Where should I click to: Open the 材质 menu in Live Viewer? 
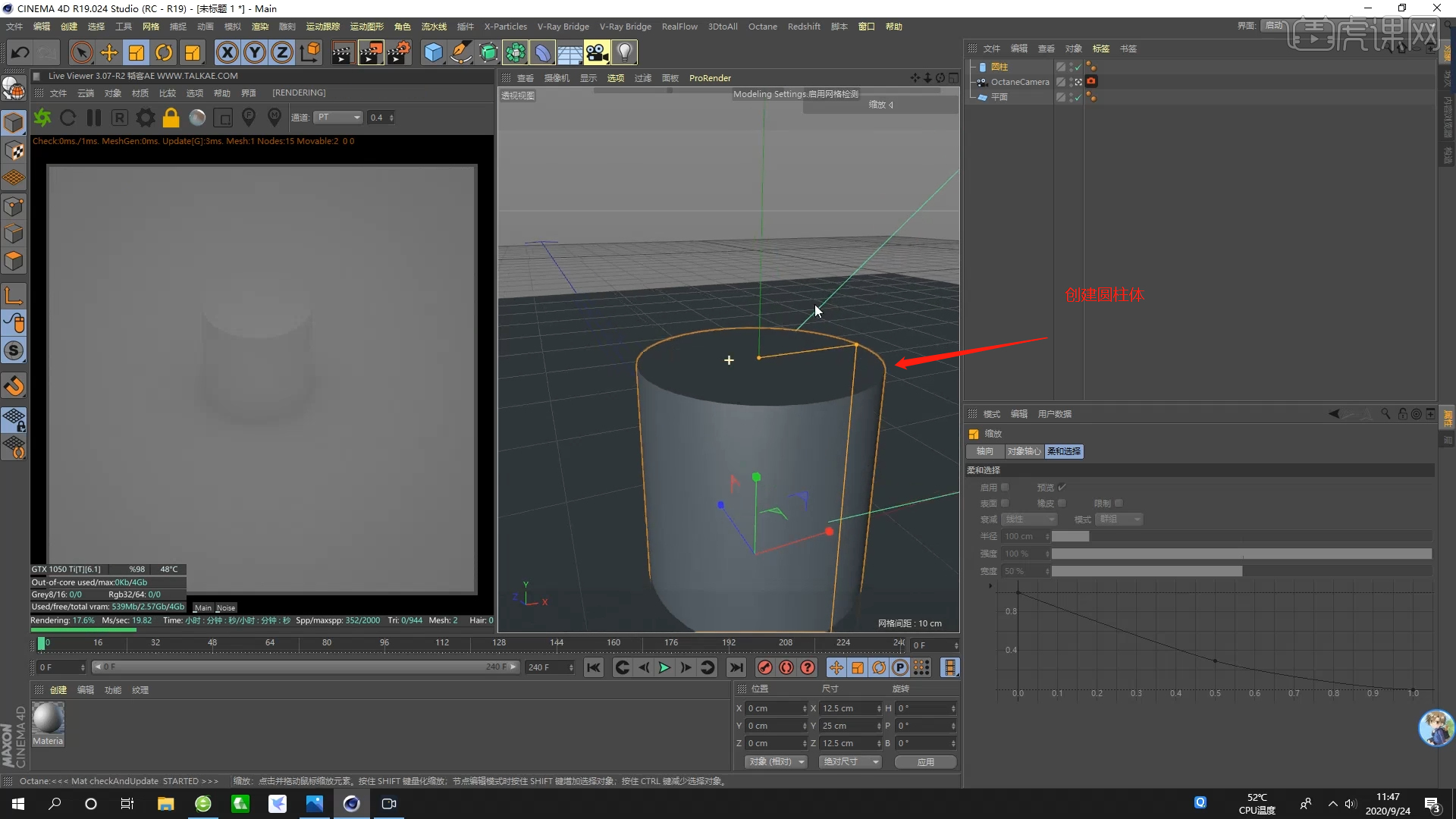pos(140,93)
